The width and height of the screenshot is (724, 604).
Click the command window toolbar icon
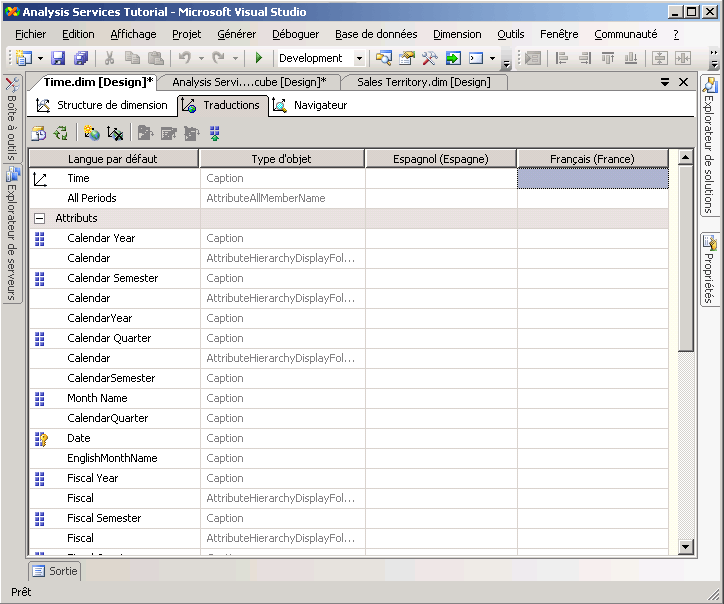click(x=476, y=58)
